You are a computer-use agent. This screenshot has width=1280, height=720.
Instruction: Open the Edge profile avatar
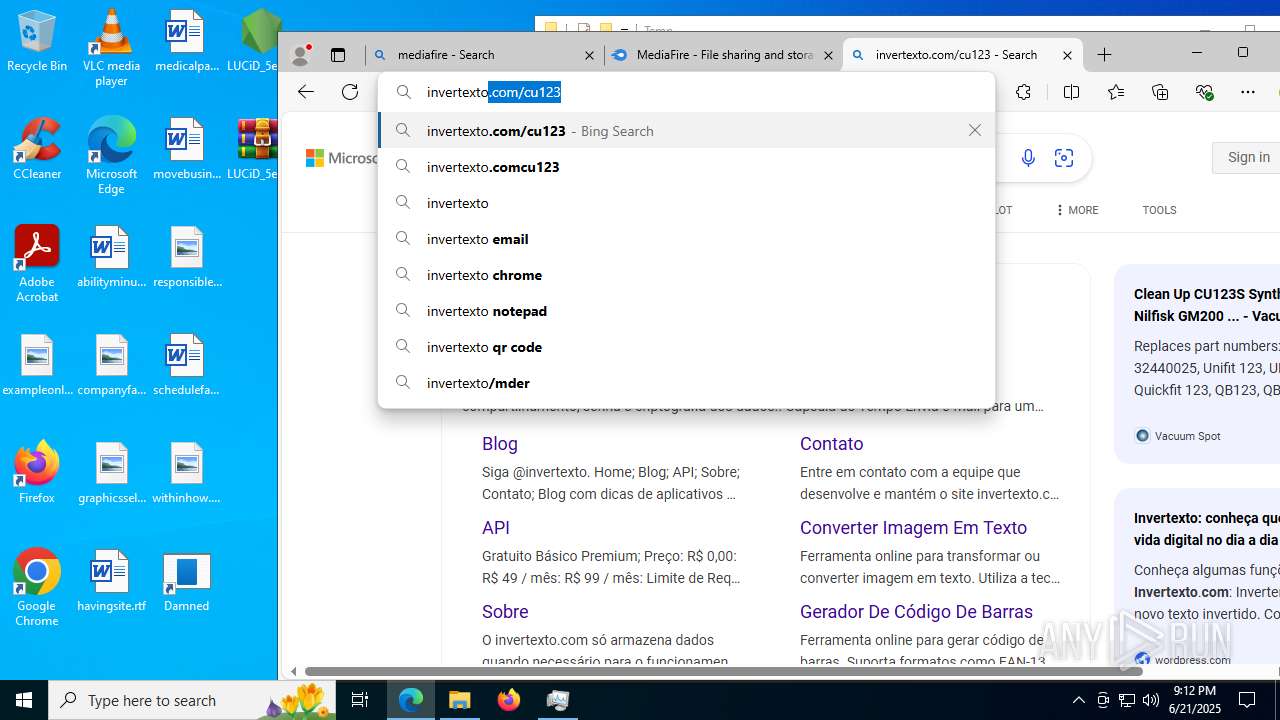tap(300, 55)
